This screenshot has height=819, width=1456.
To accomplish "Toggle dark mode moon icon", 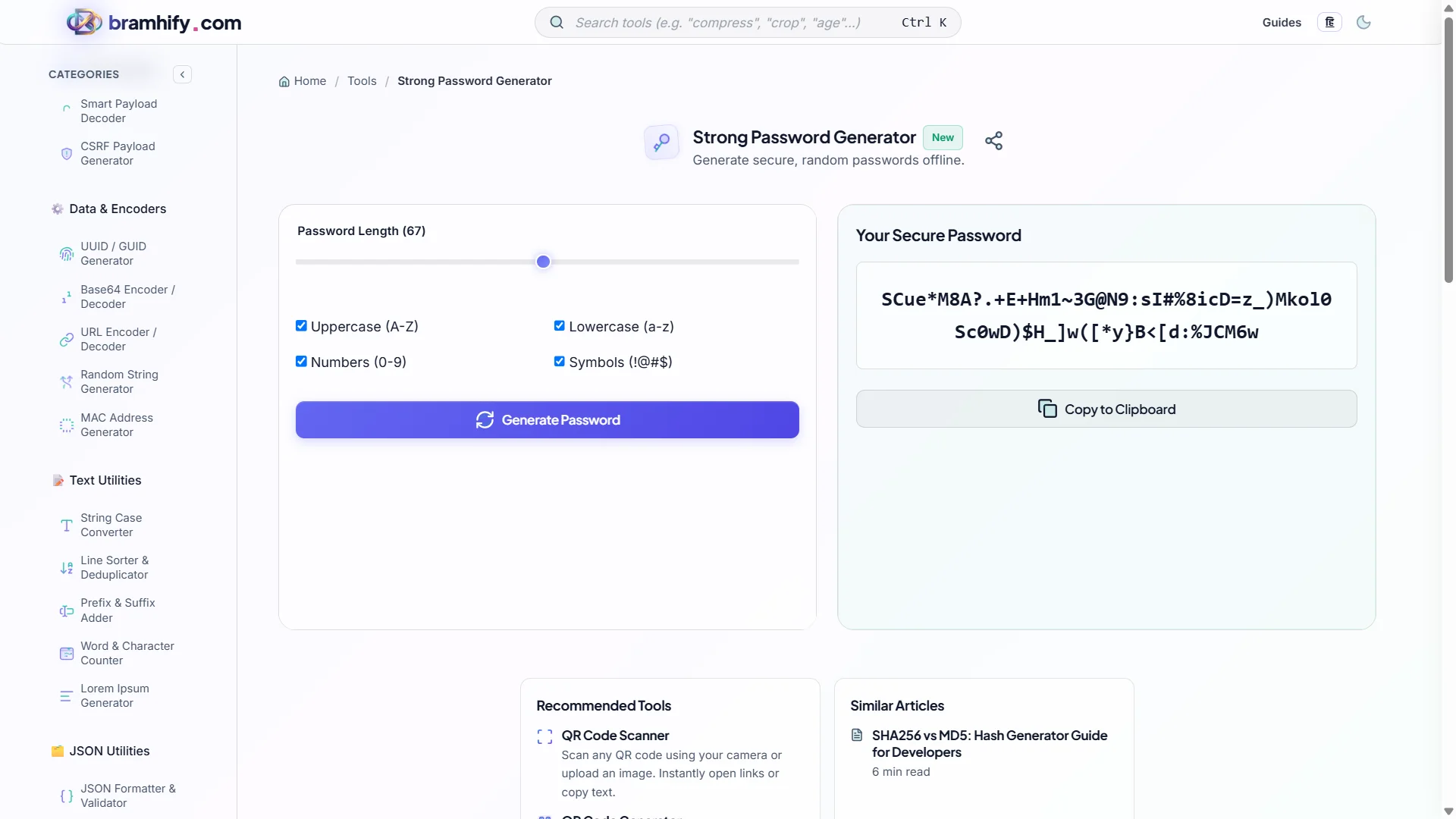I will [1363, 22].
